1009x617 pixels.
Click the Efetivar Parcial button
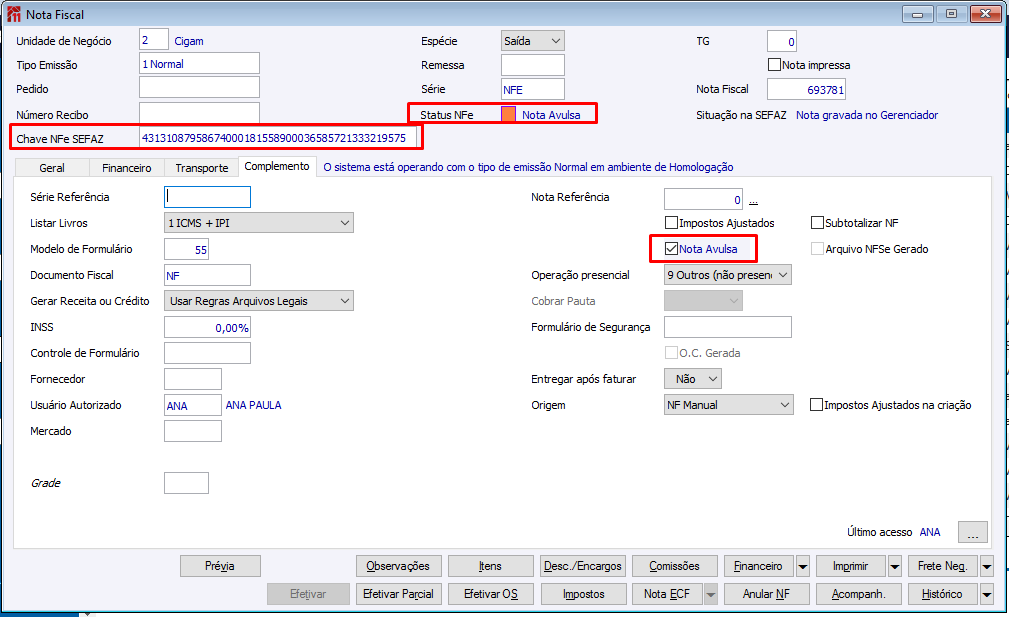point(398,594)
